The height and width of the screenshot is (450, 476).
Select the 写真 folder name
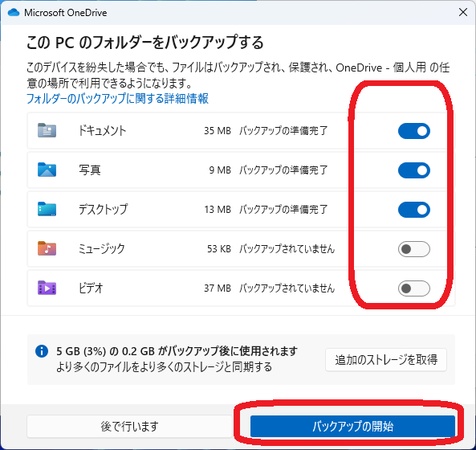point(90,170)
